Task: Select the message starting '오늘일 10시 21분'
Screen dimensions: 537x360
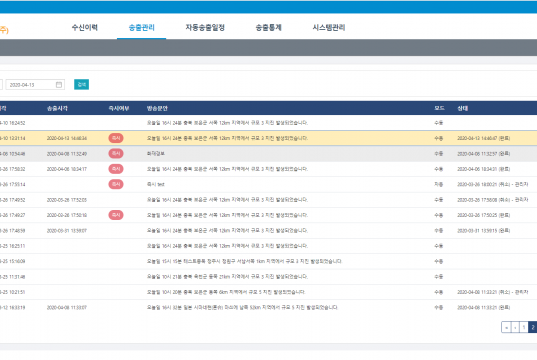Action: point(227,277)
